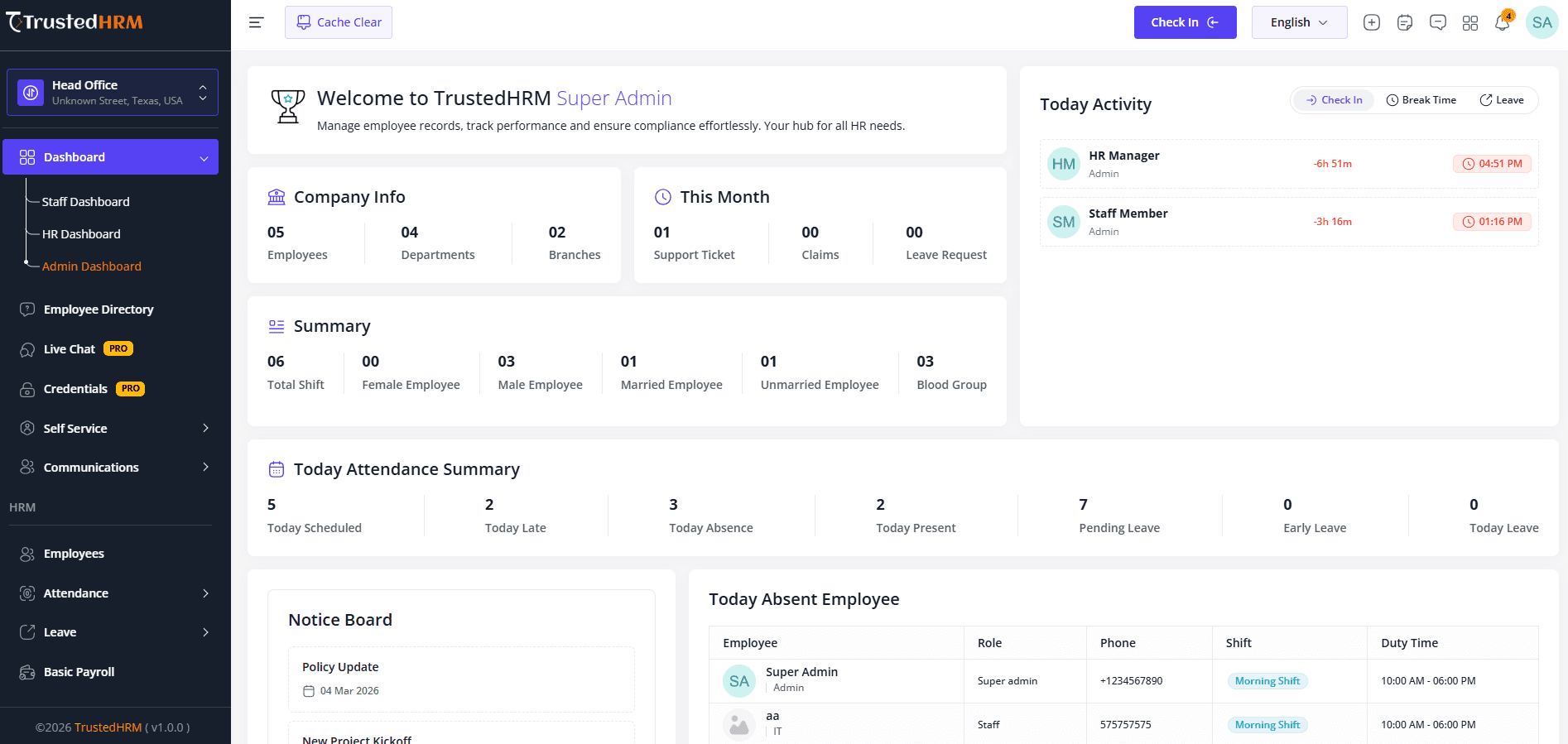
Task: Click the Cache Clear button
Action: 339,22
